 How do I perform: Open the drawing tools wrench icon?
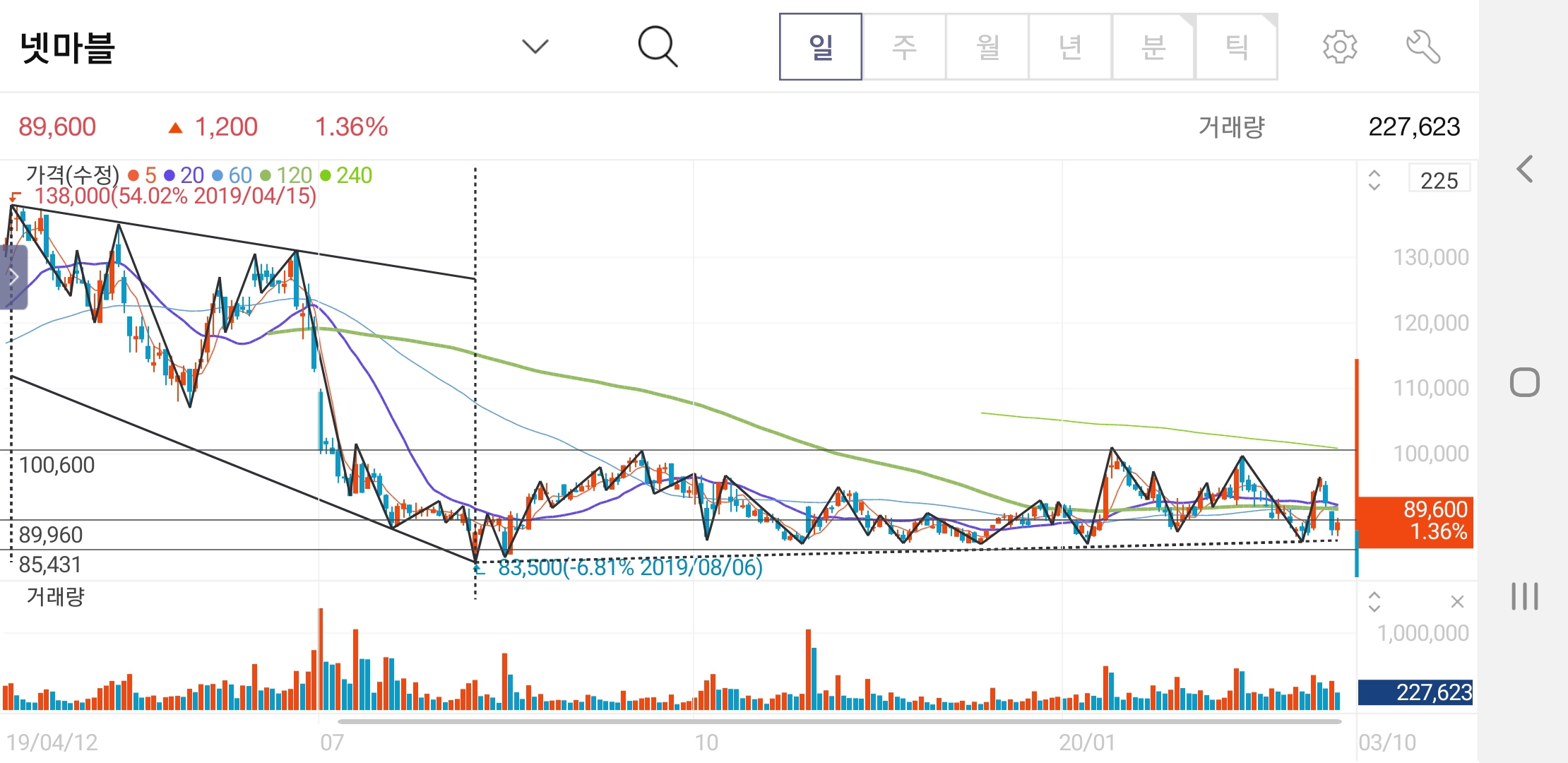click(x=1423, y=47)
